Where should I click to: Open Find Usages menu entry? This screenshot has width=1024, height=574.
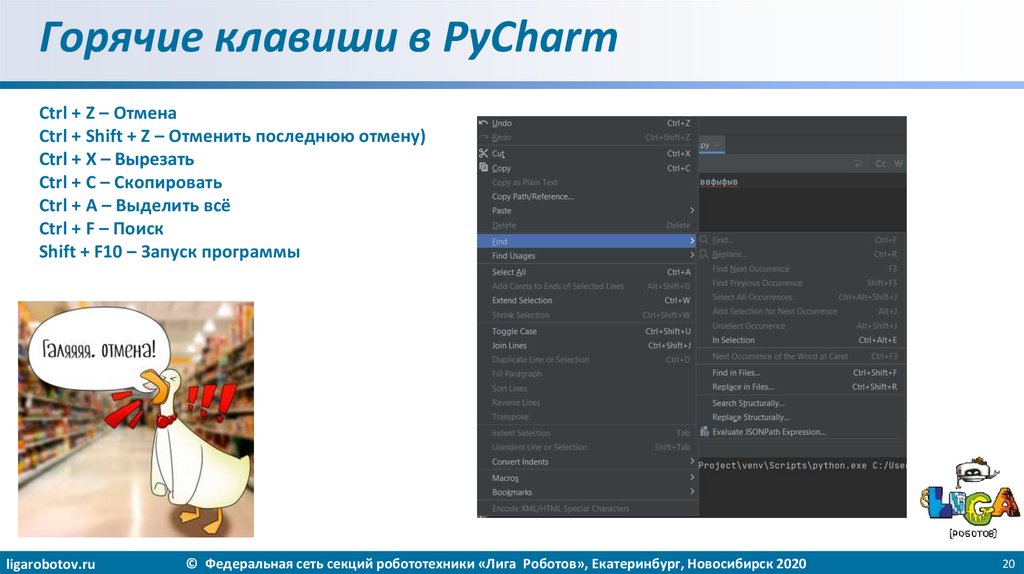pos(587,255)
